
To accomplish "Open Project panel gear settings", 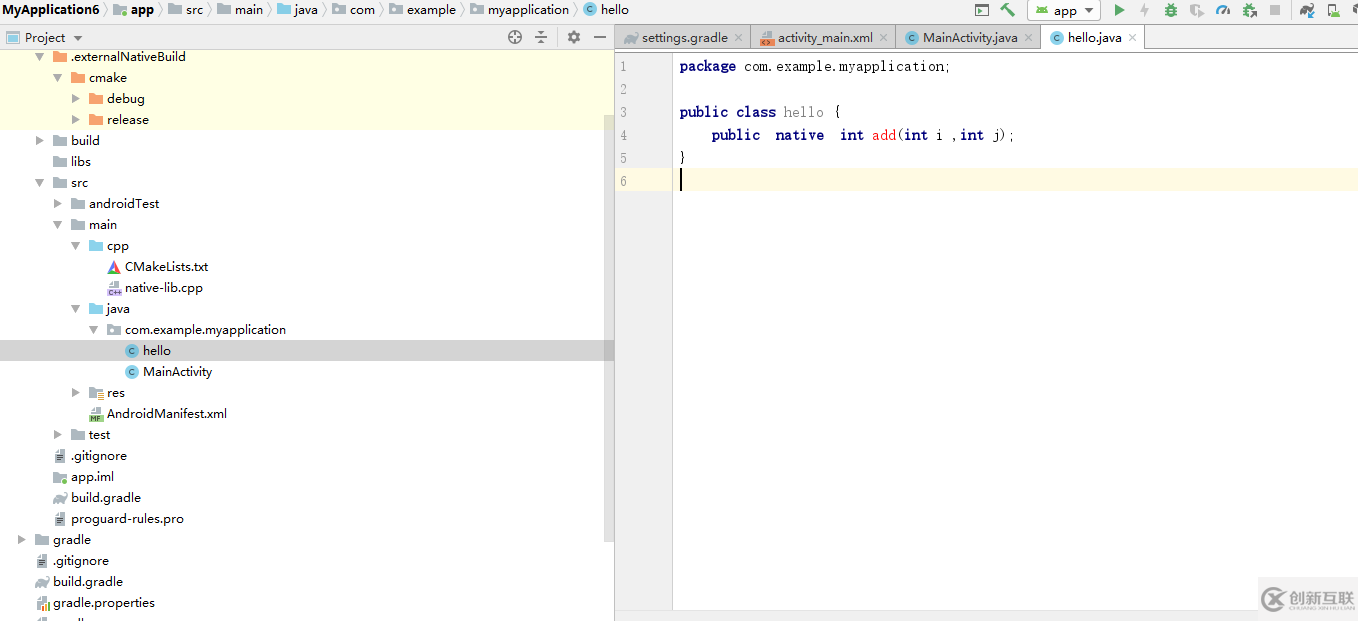I will pos(573,37).
